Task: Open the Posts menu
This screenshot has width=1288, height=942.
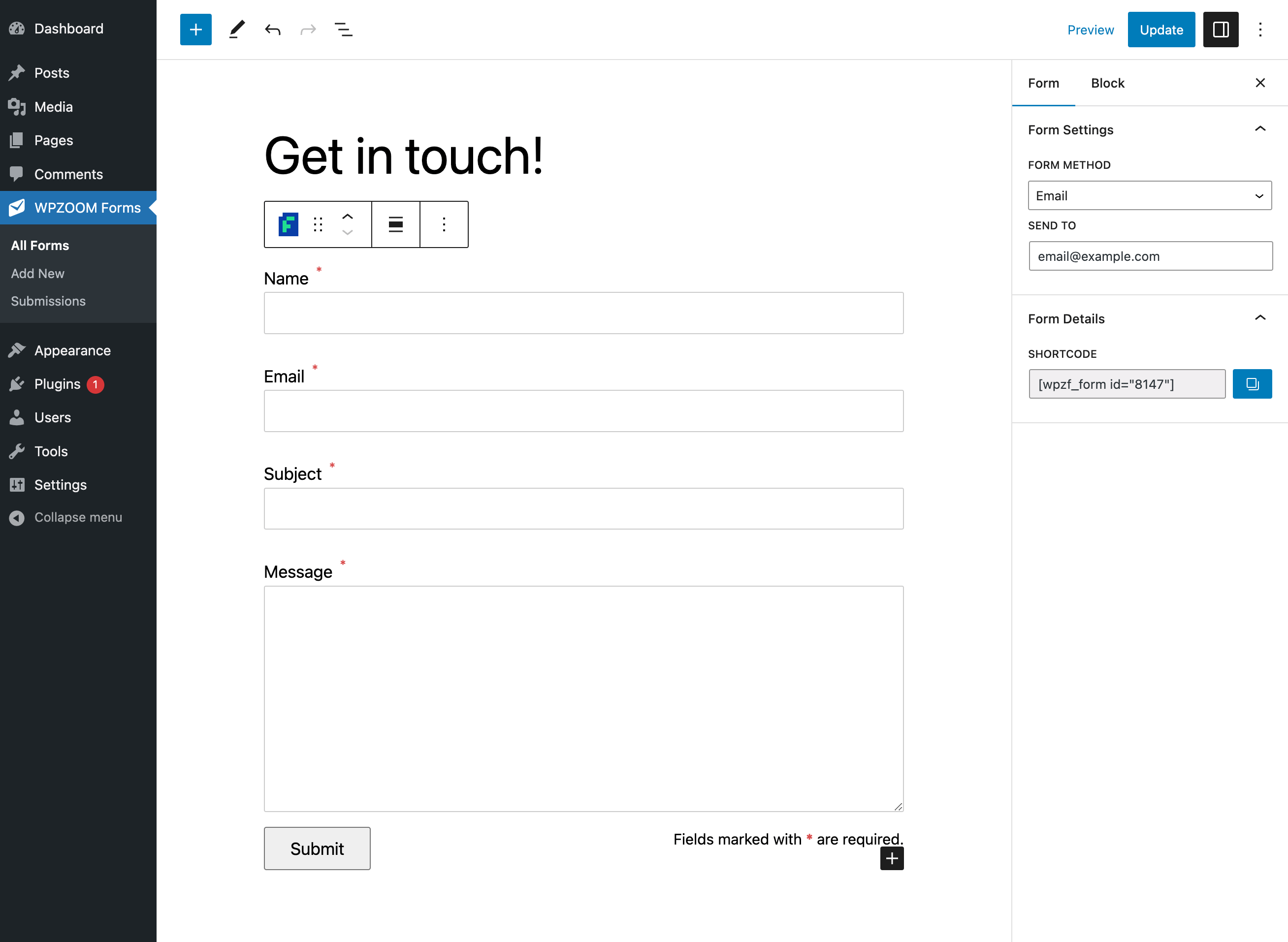Action: click(78, 73)
